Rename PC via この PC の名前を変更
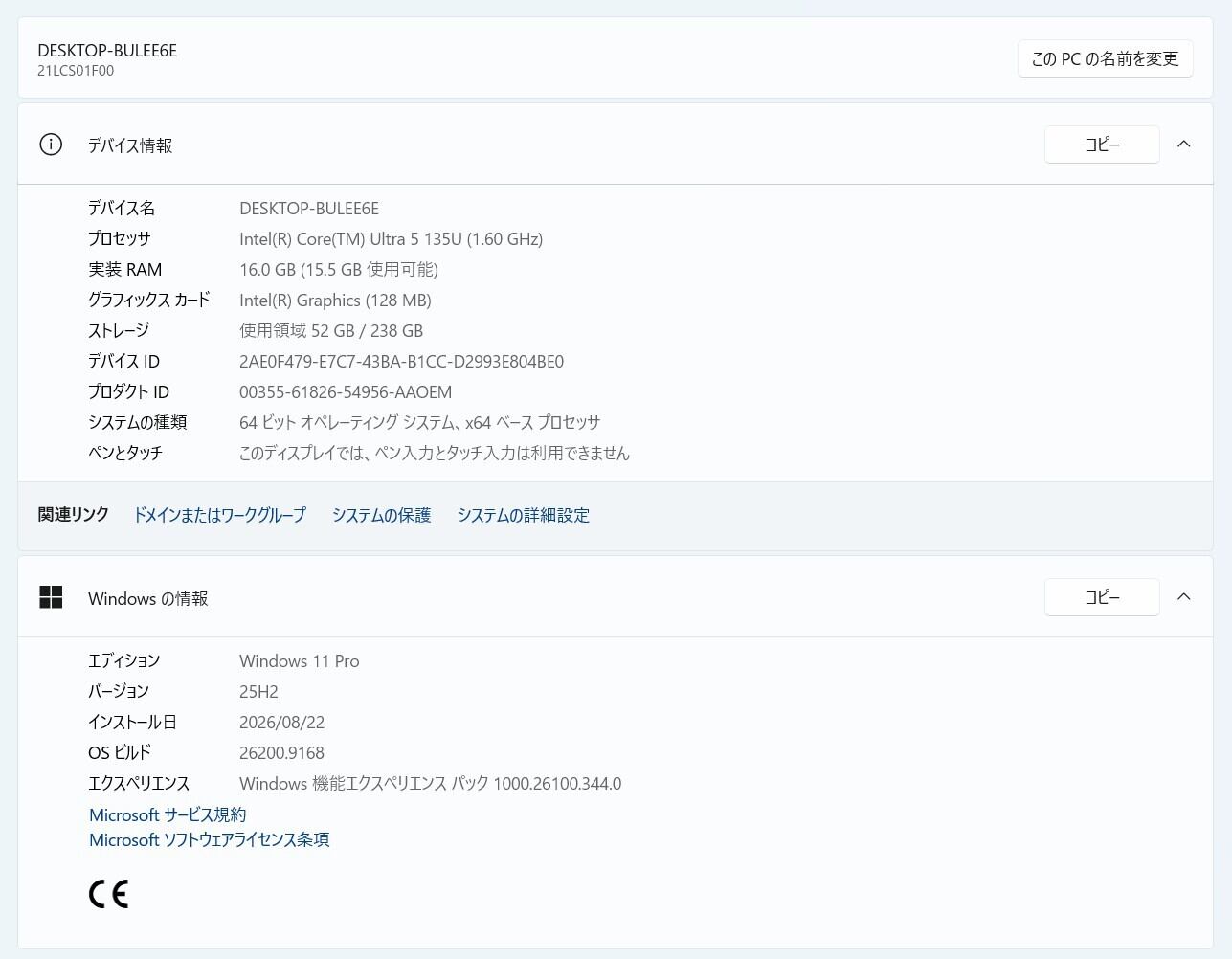Viewport: 1232px width, 959px height. coord(1105,58)
